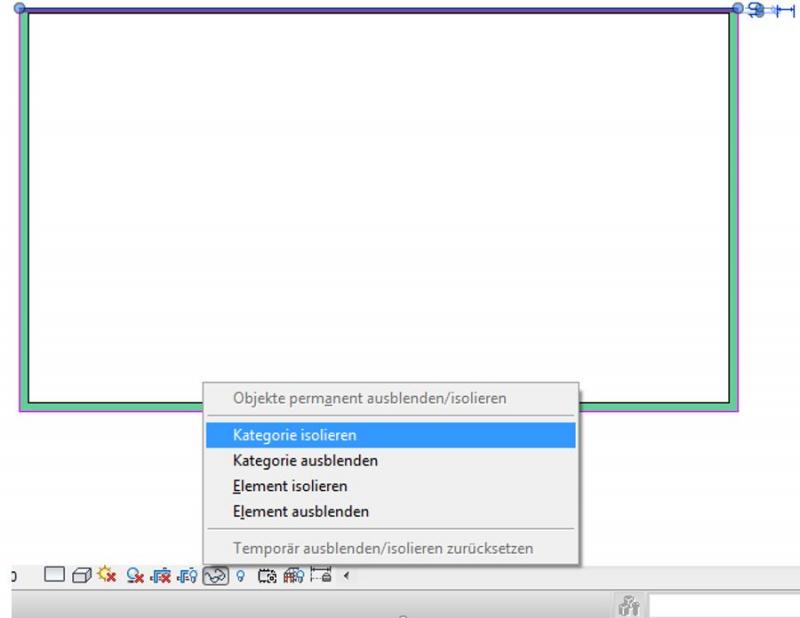The width and height of the screenshot is (800, 618).
Task: Click the Show Analytical Model icon
Action: click(x=294, y=576)
